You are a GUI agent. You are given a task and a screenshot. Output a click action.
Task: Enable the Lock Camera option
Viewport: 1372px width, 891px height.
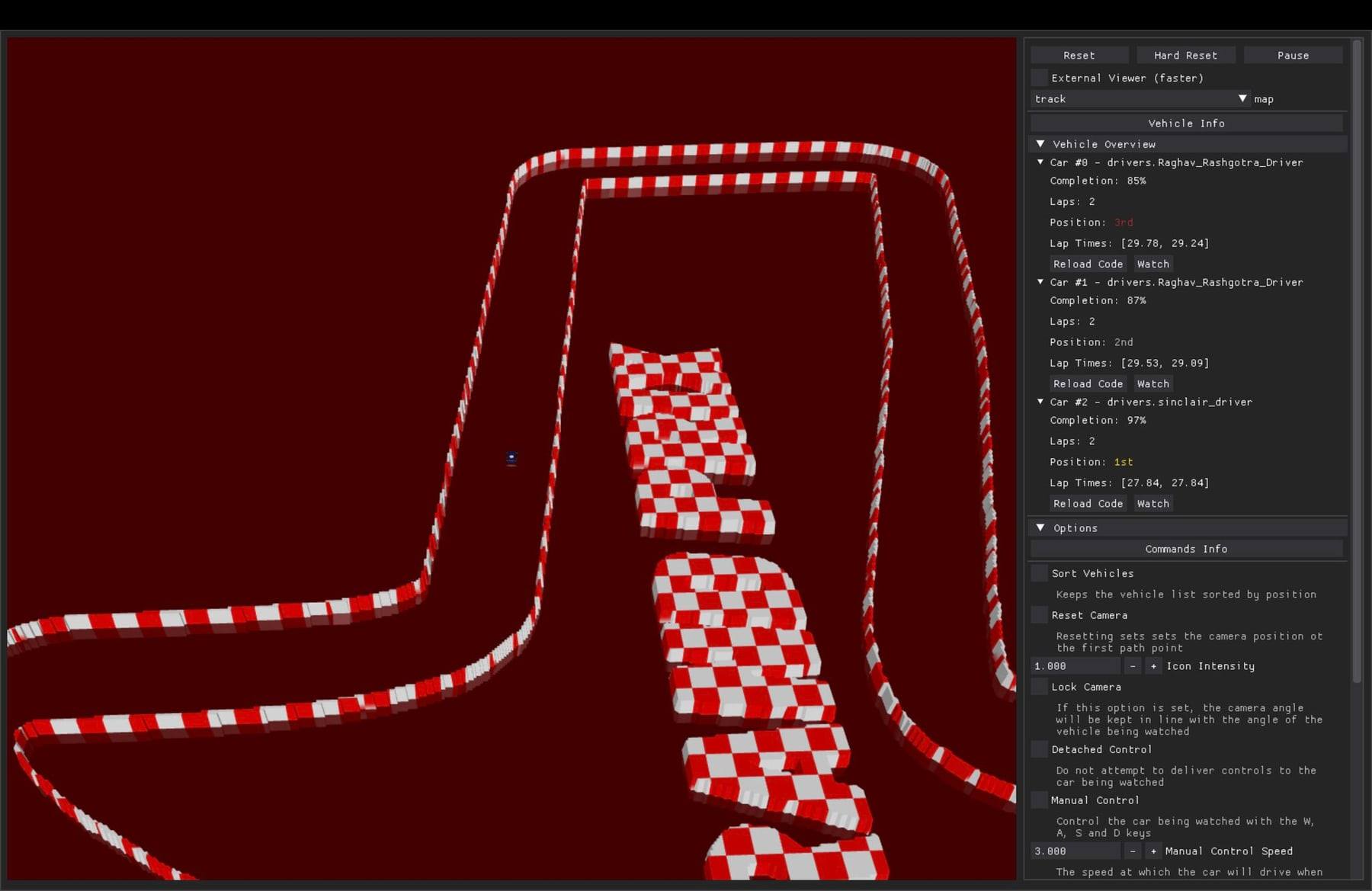1039,687
